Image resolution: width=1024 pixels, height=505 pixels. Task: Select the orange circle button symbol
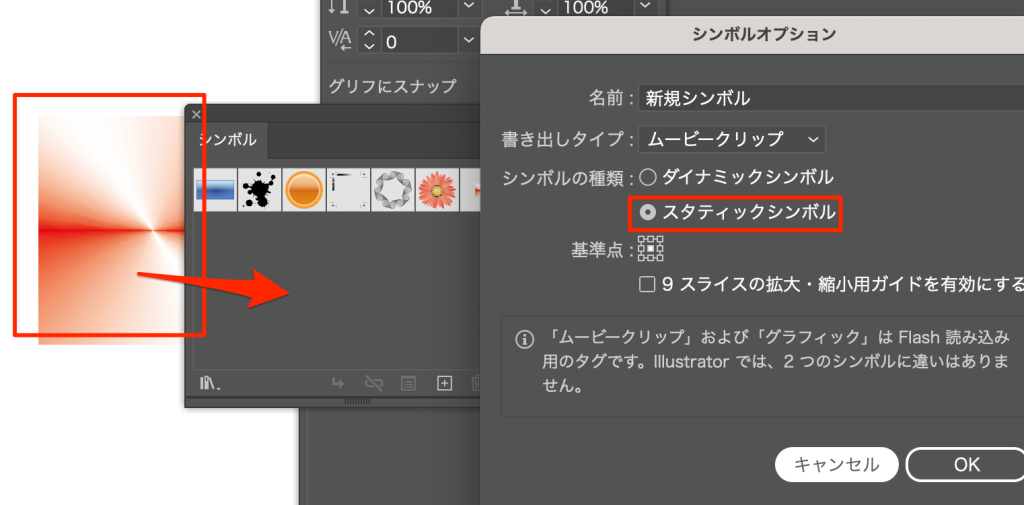[304, 189]
